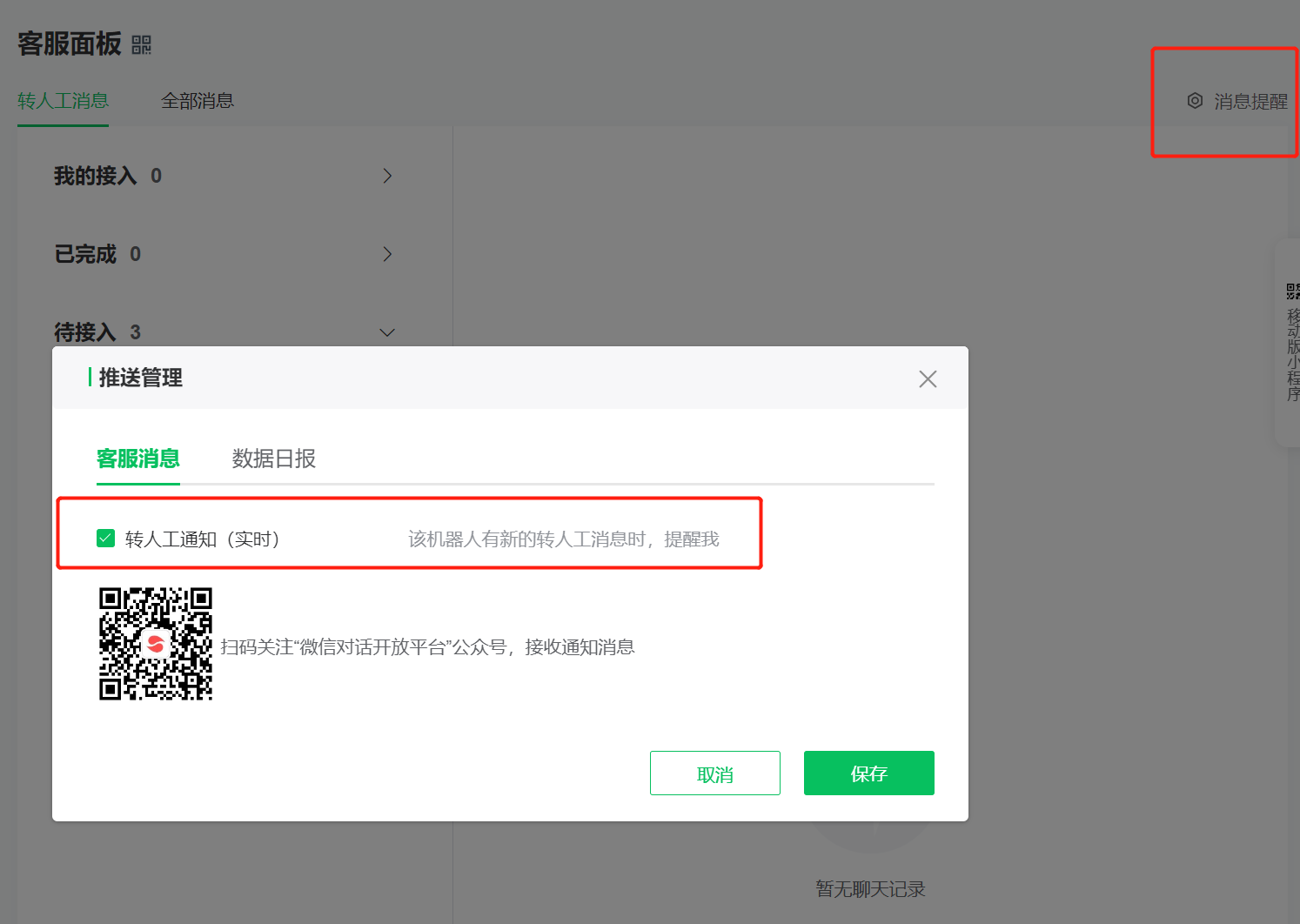Expand 我的接入 chevron
The width and height of the screenshot is (1300, 924).
pyautogui.click(x=387, y=176)
